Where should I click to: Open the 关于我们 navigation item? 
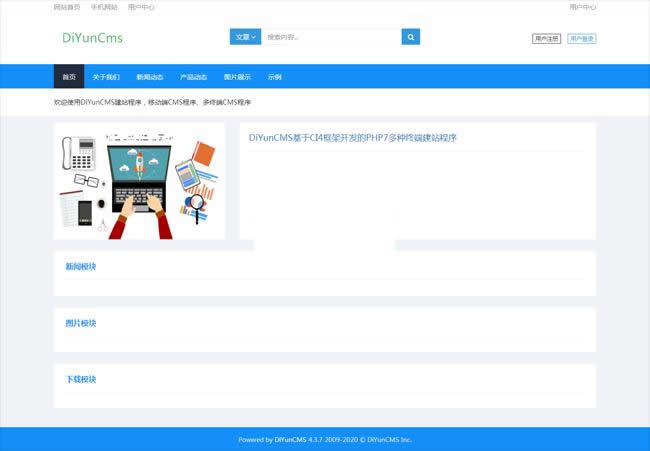pos(106,77)
